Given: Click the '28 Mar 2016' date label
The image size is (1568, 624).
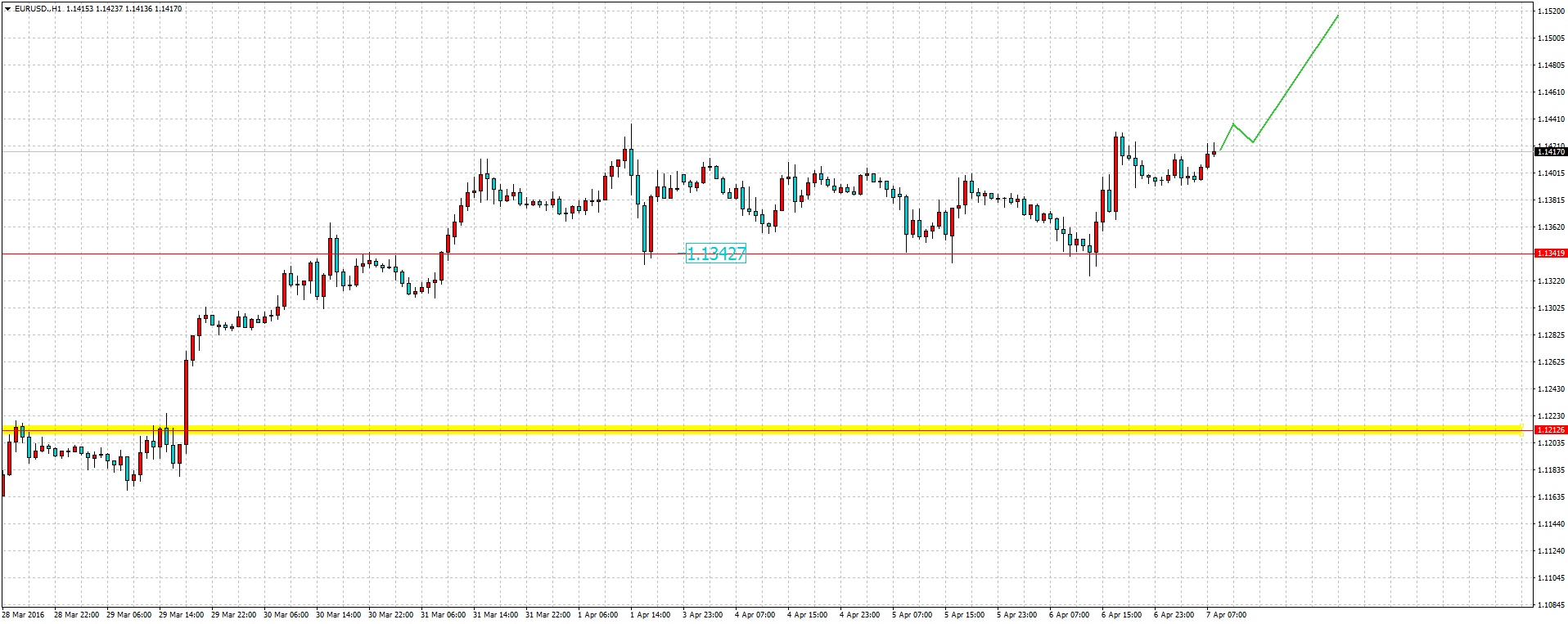Looking at the screenshot, I should tap(24, 615).
